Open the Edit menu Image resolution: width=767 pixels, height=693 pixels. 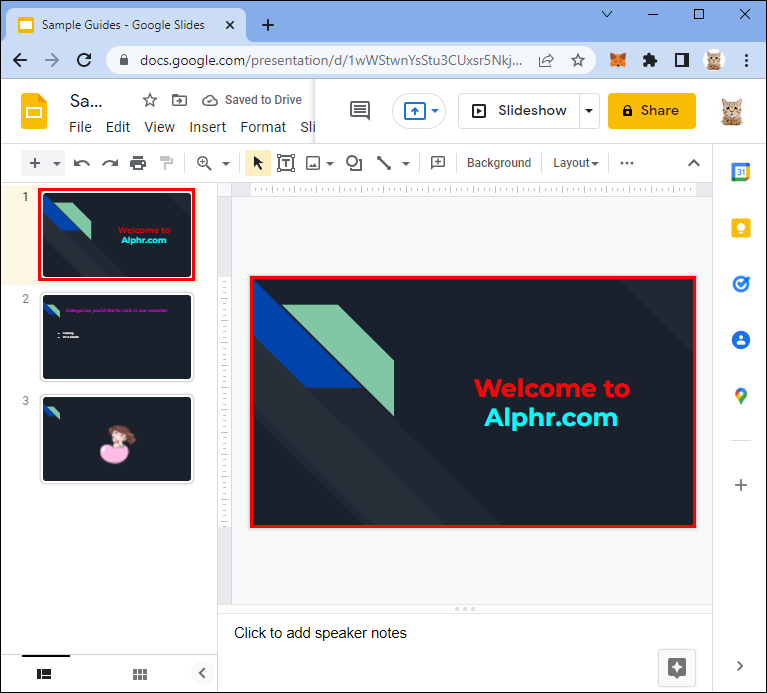[x=118, y=127]
